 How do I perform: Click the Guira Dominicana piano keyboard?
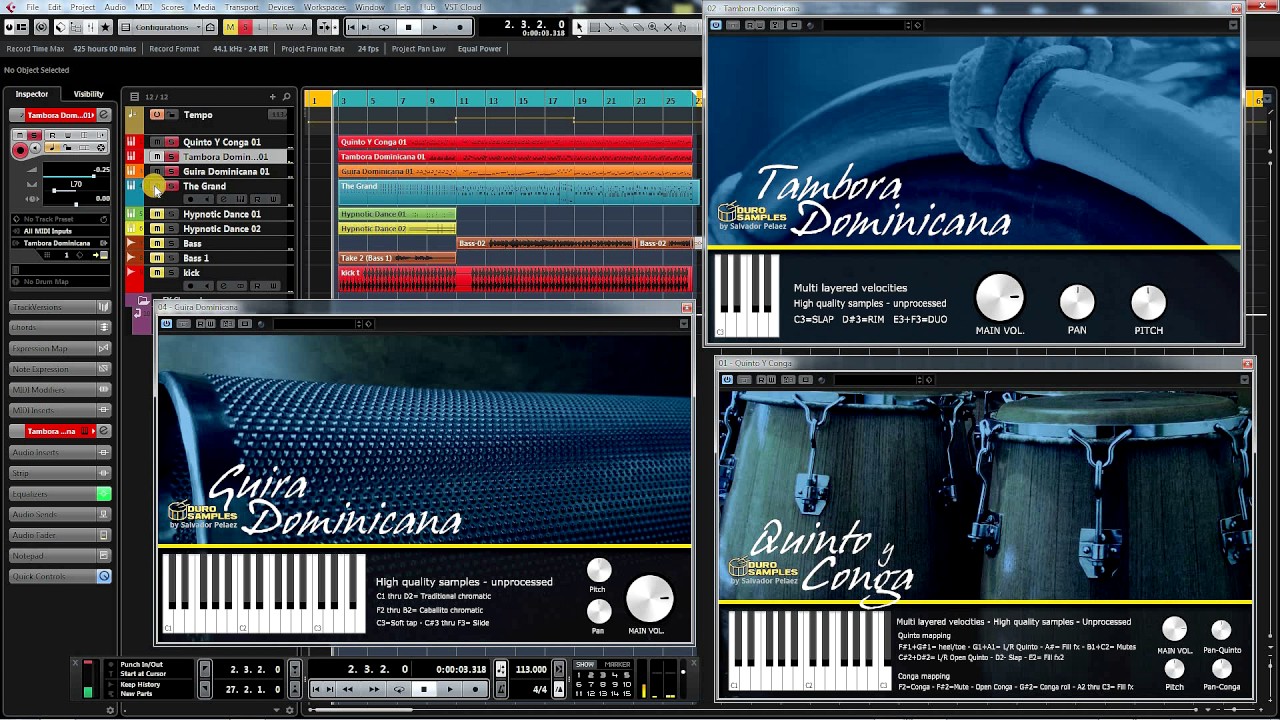click(x=264, y=594)
